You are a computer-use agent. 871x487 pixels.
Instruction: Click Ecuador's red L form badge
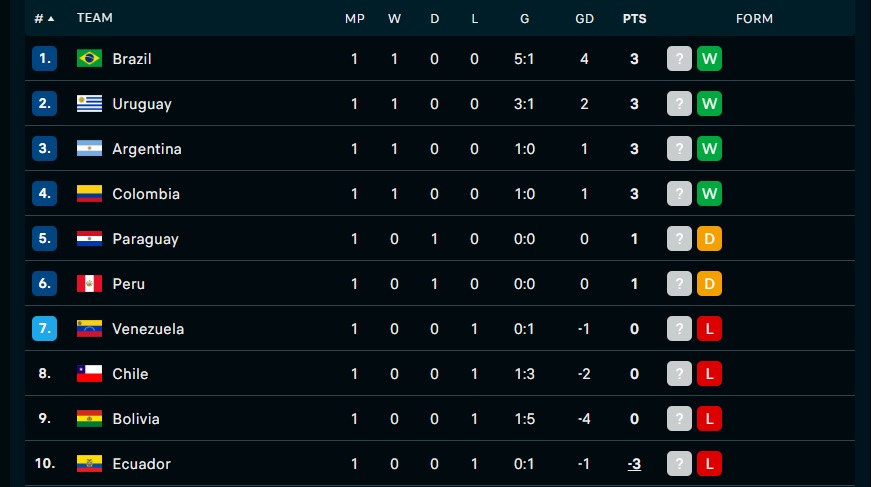coord(709,464)
